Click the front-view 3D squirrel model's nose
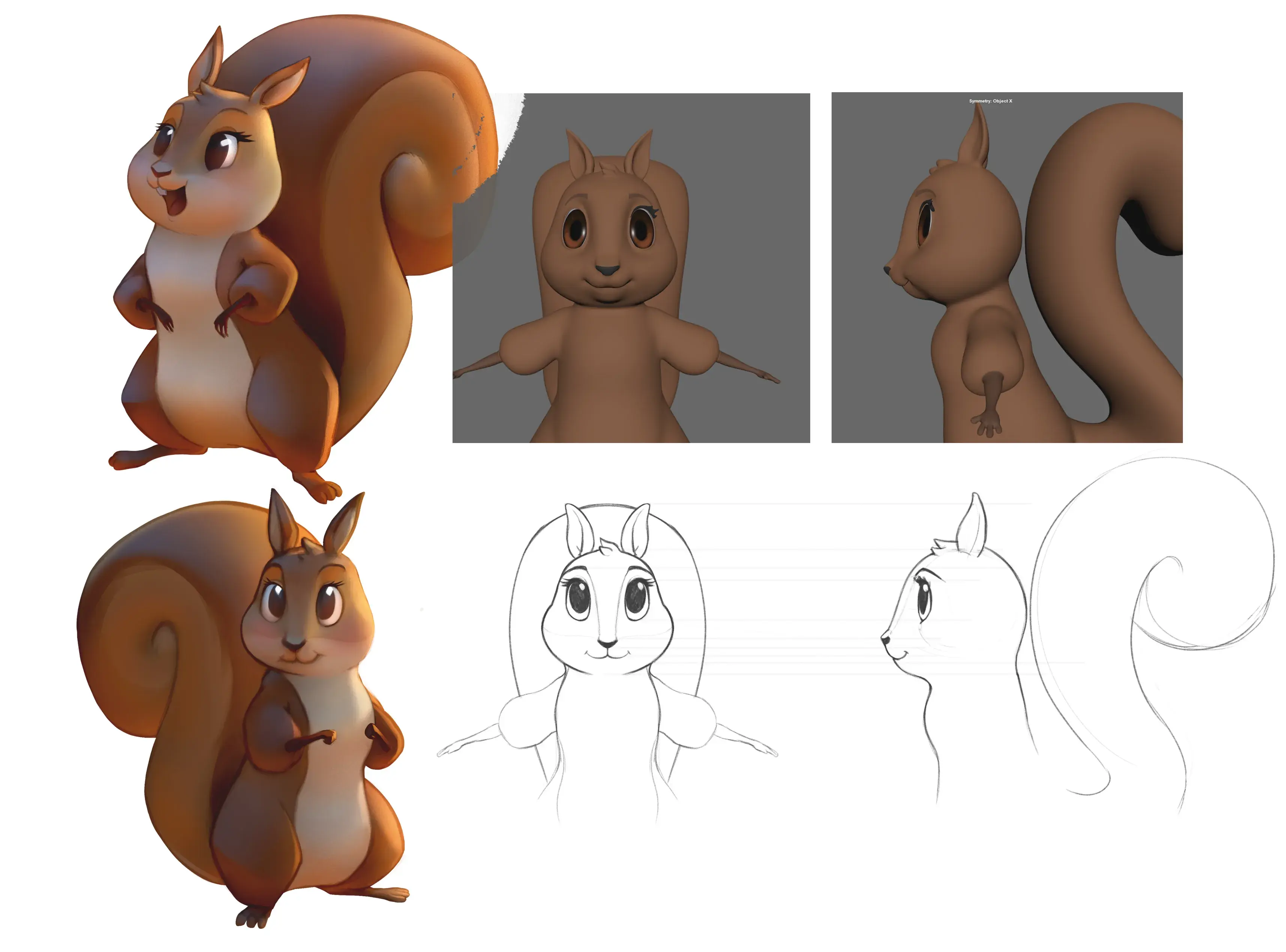 [x=607, y=269]
